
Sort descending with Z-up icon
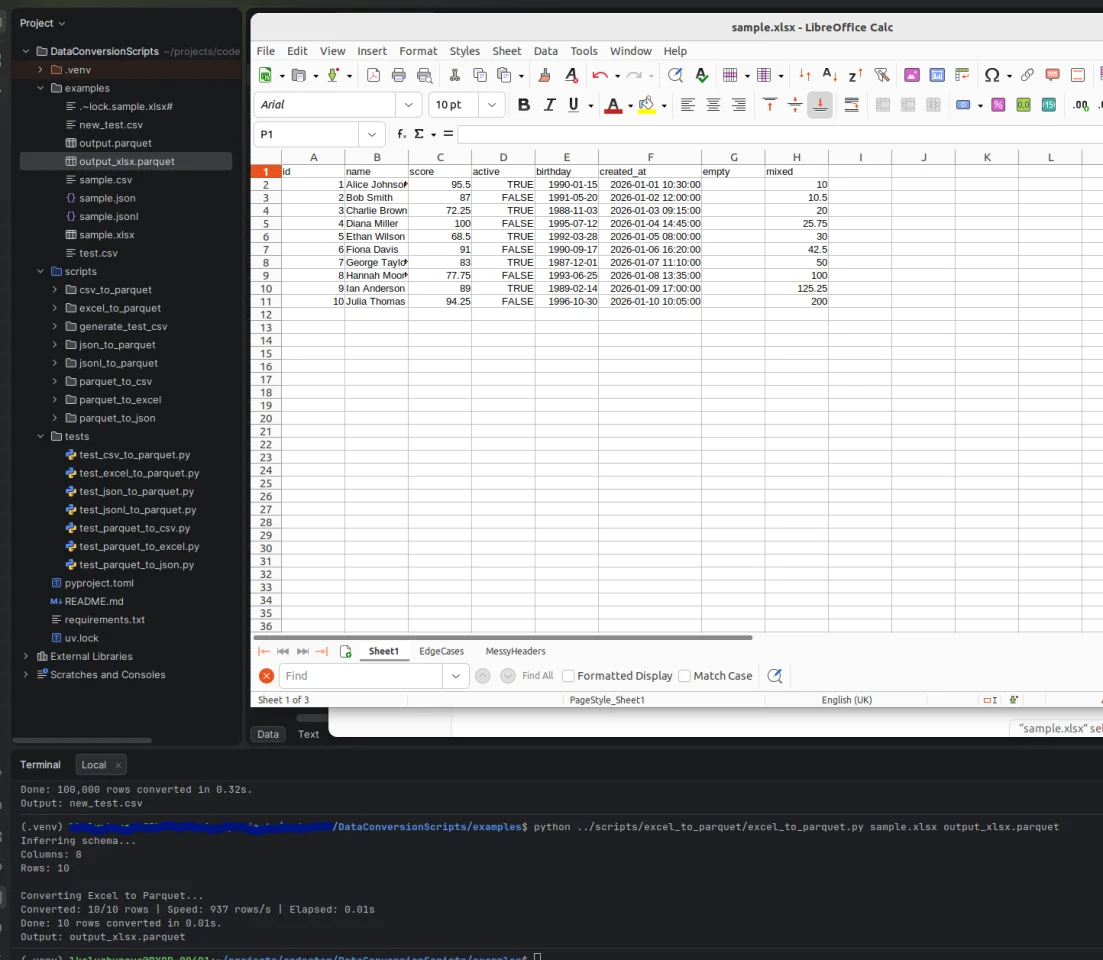click(855, 75)
